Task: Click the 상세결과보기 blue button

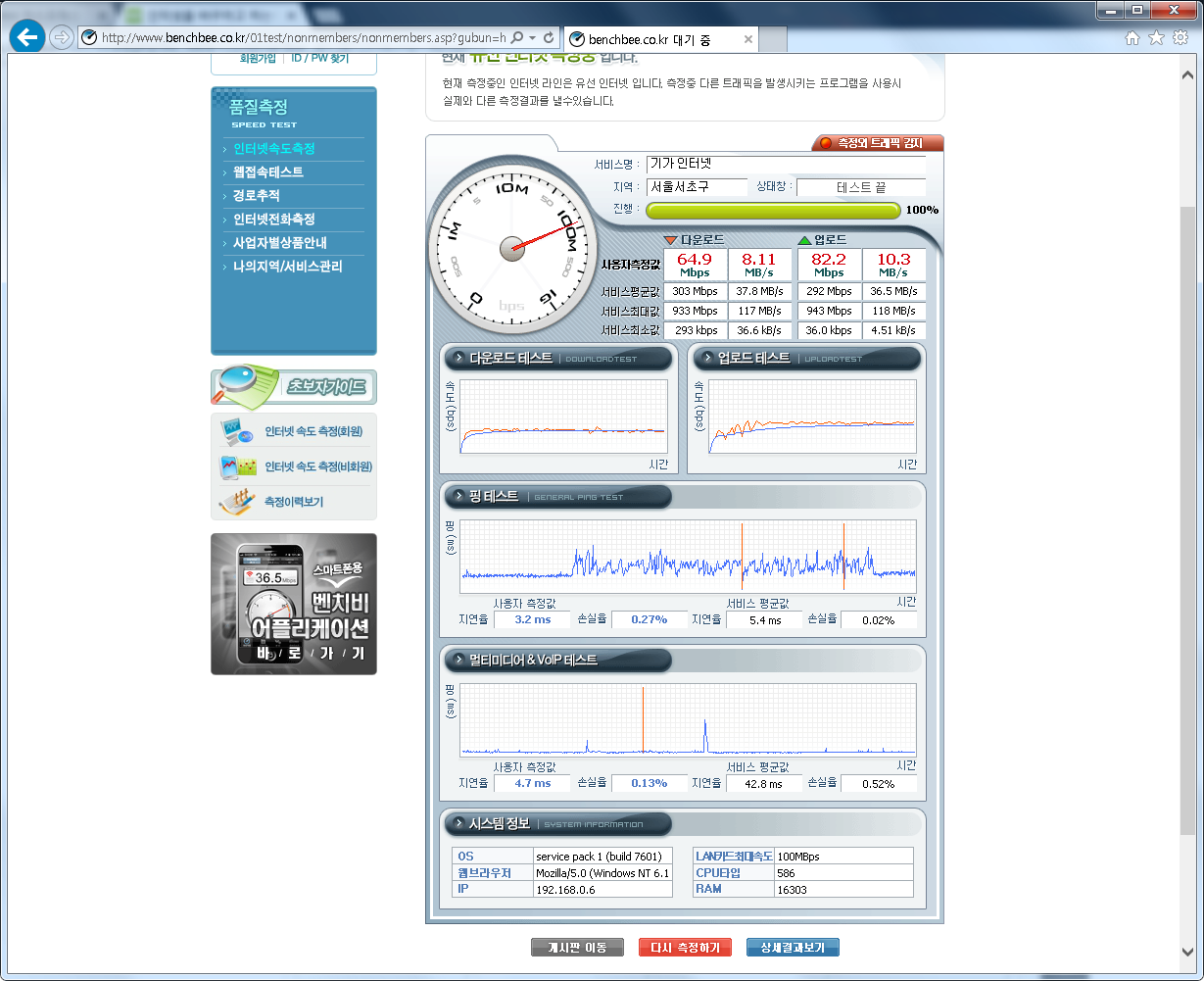Action: pos(793,948)
